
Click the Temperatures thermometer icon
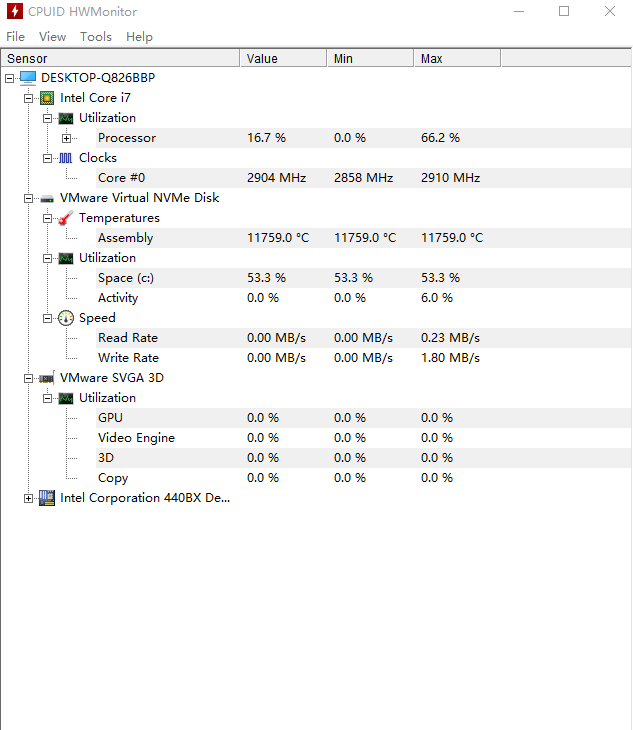pos(66,218)
